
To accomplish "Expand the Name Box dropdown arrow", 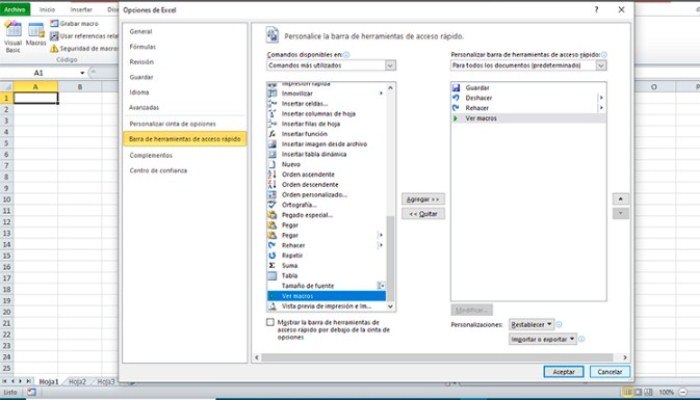I will click(82, 73).
